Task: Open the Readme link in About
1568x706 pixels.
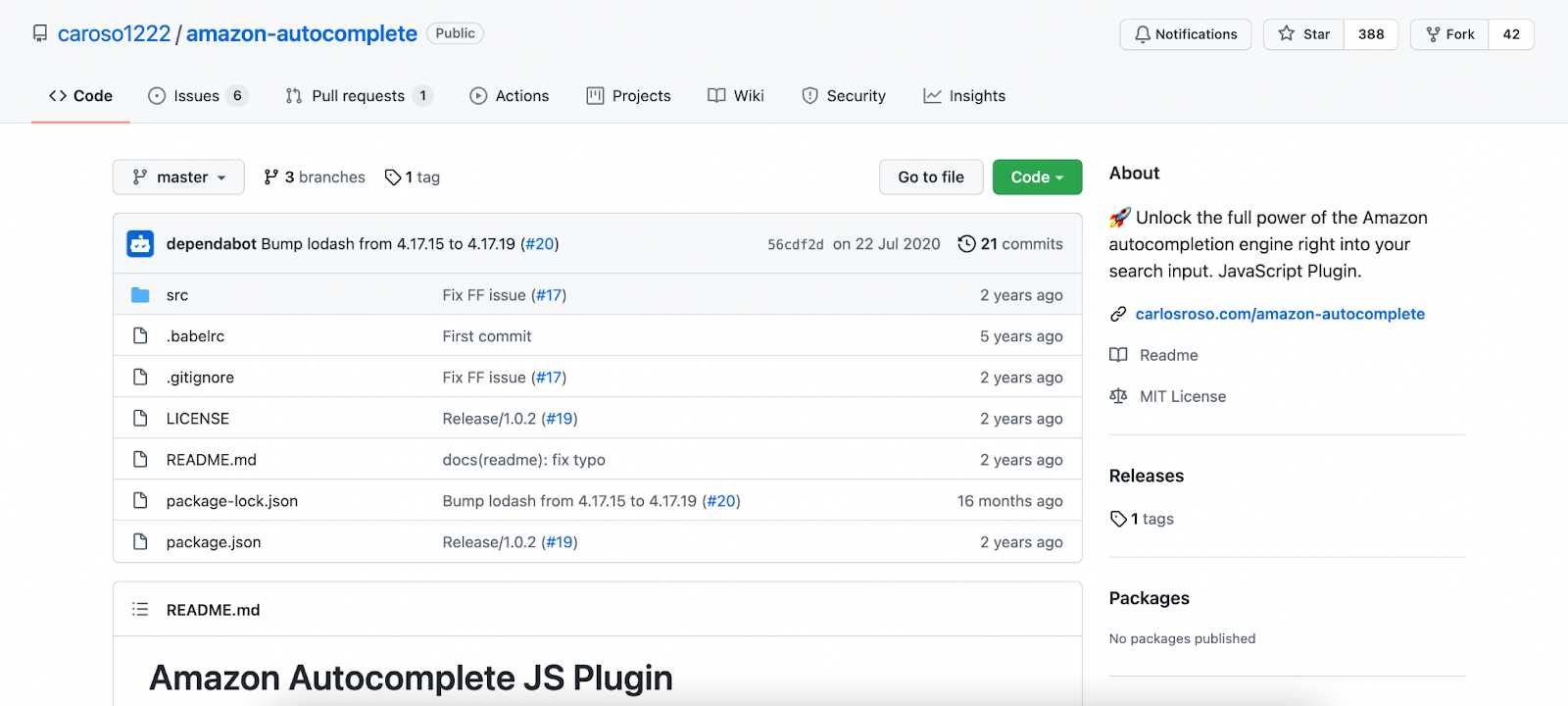Action: click(1168, 355)
